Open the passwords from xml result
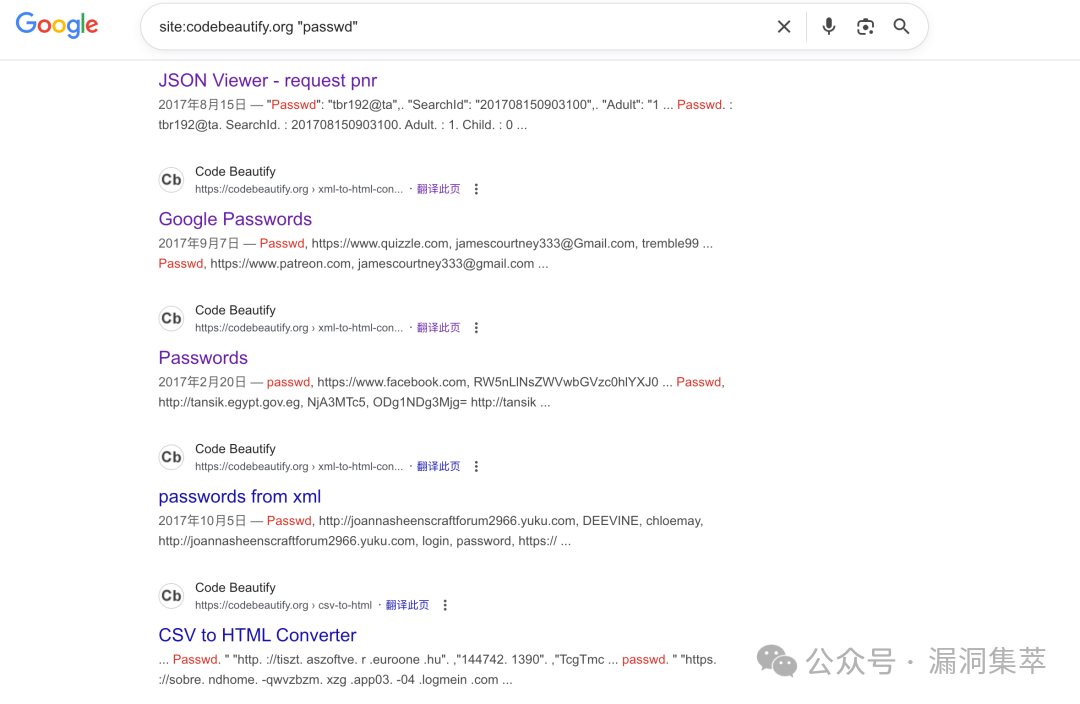The width and height of the screenshot is (1080, 704). 240,497
